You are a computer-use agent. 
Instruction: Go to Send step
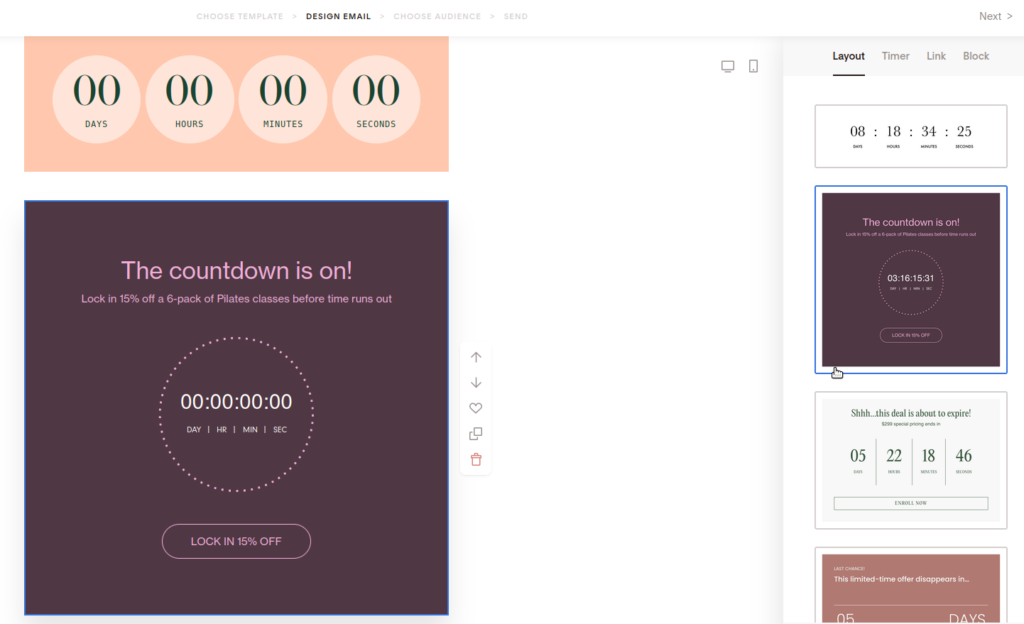click(515, 16)
